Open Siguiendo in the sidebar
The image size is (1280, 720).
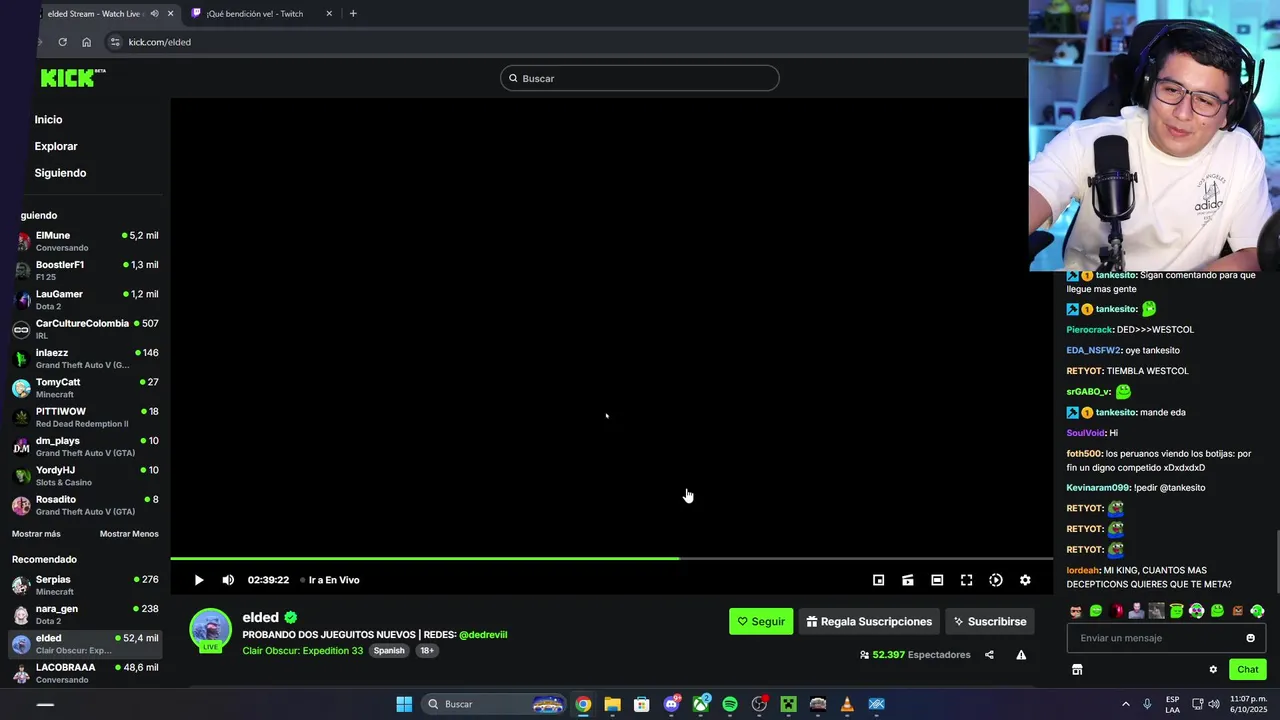[x=60, y=173]
